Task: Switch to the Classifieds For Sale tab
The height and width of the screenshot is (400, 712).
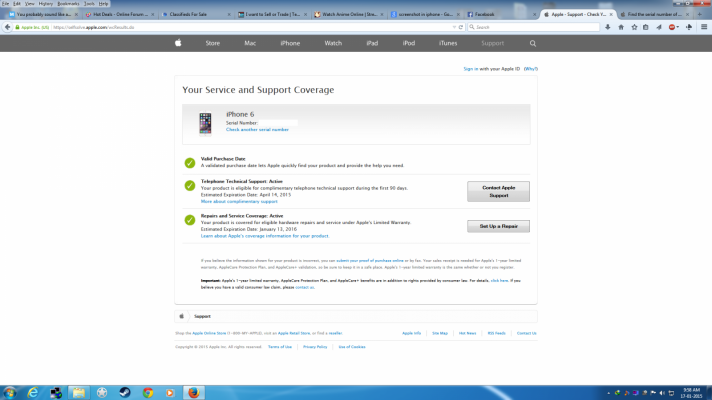Action: coord(196,15)
